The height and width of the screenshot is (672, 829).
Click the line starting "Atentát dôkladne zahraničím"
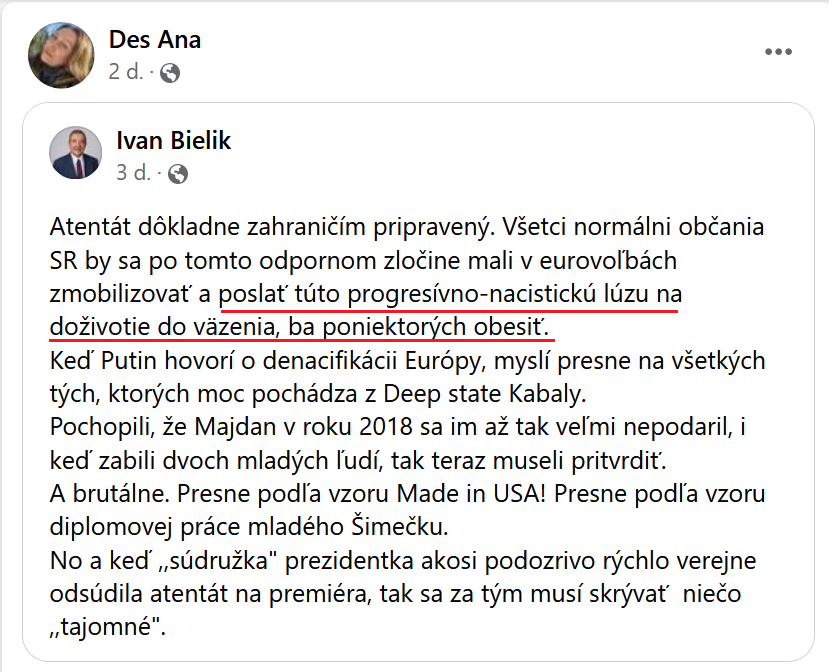(x=406, y=226)
